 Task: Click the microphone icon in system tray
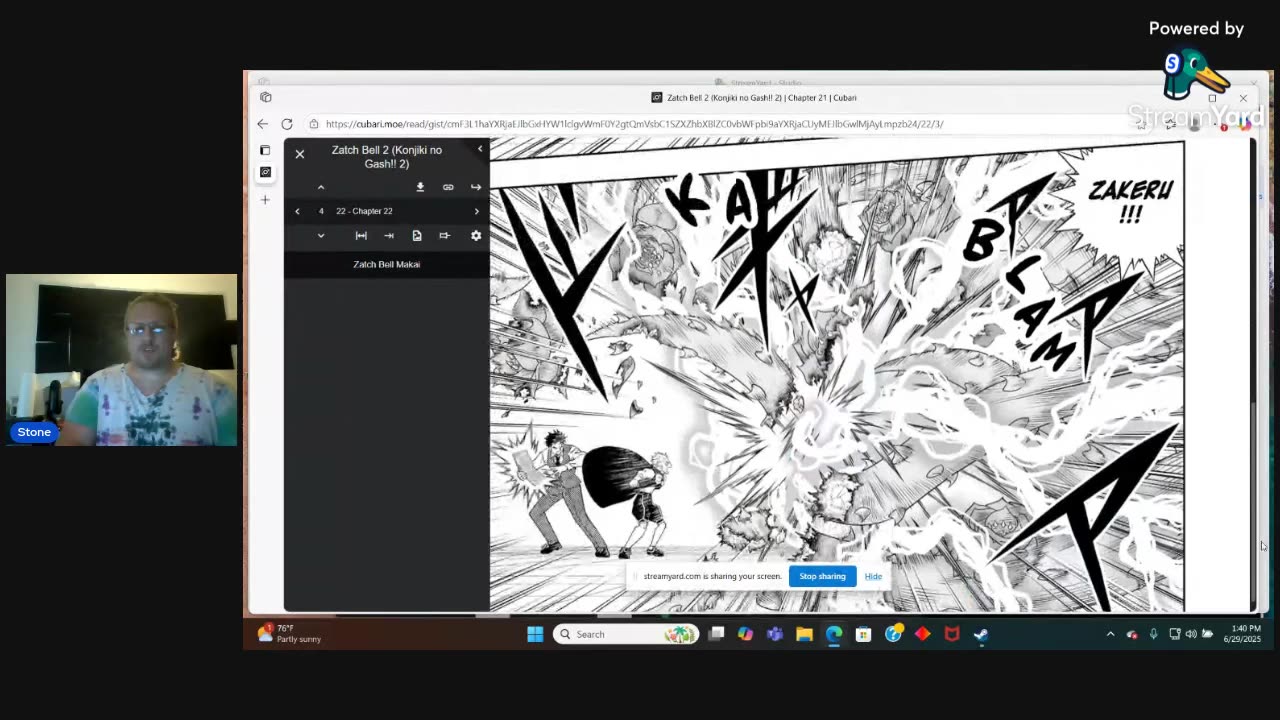1153,634
